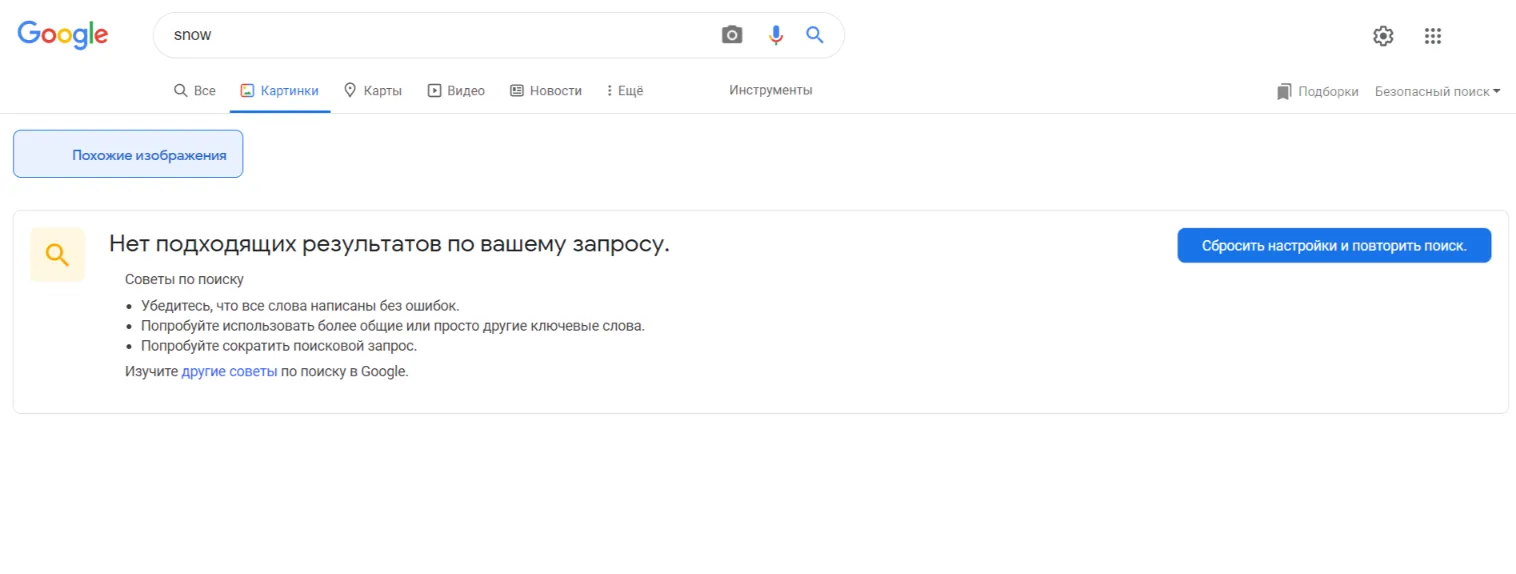Expand the Безопасный поиск dropdown
The width and height of the screenshot is (1516, 574).
1437,91
